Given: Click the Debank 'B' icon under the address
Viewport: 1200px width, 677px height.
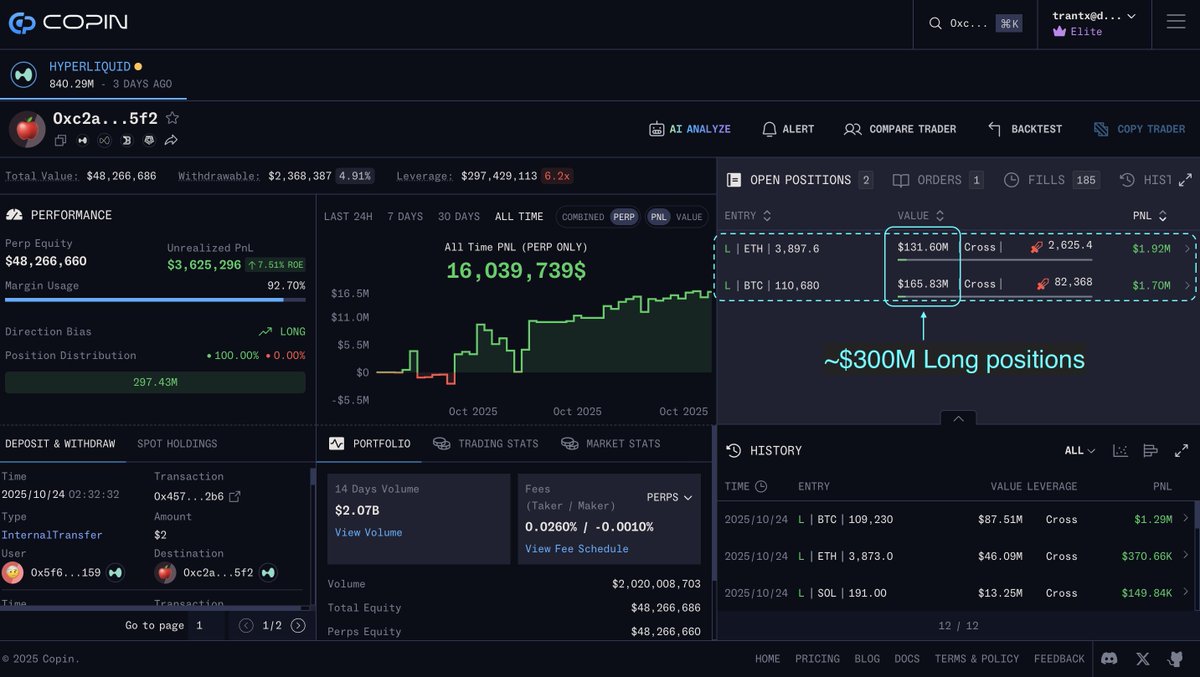Looking at the screenshot, I should click(126, 141).
